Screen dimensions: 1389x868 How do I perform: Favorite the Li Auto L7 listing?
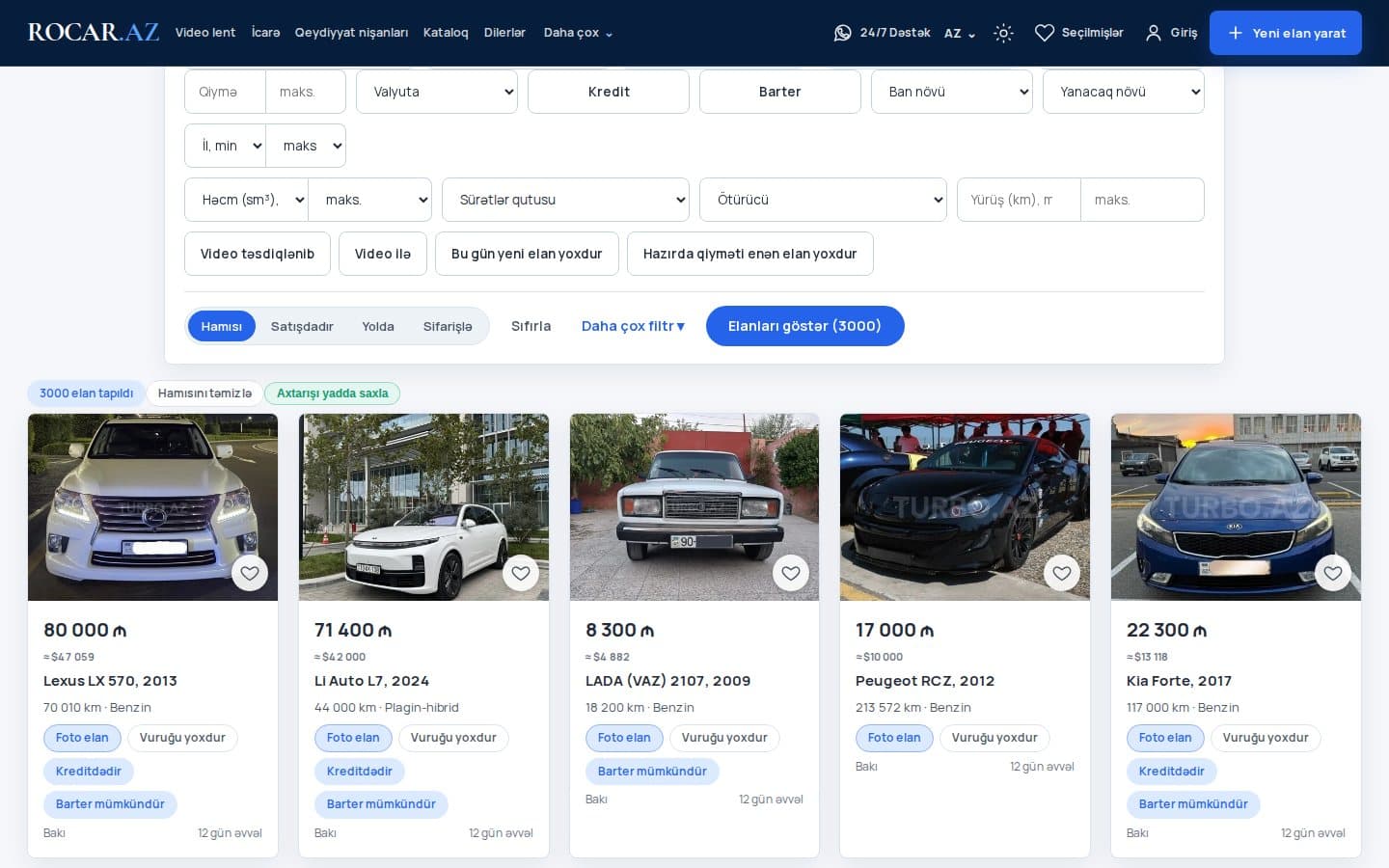(x=521, y=573)
